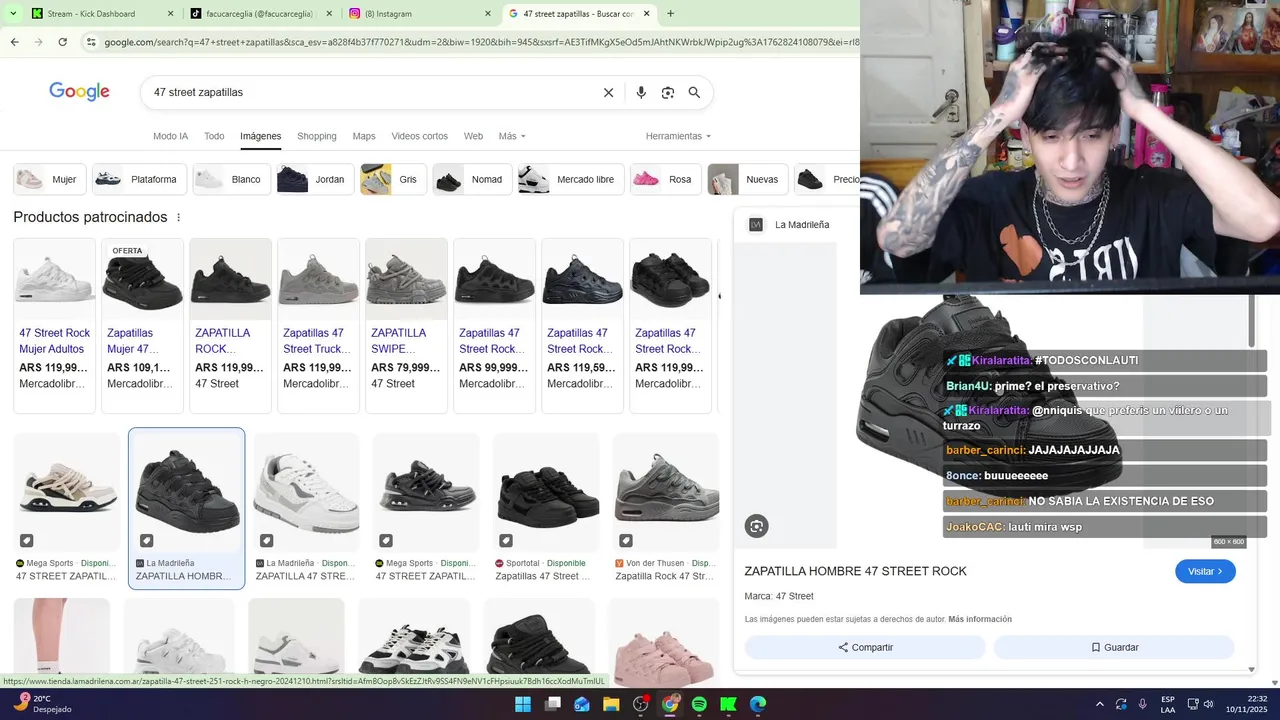Select the Todo search tab
Viewport: 1280px width, 720px height.
point(214,136)
